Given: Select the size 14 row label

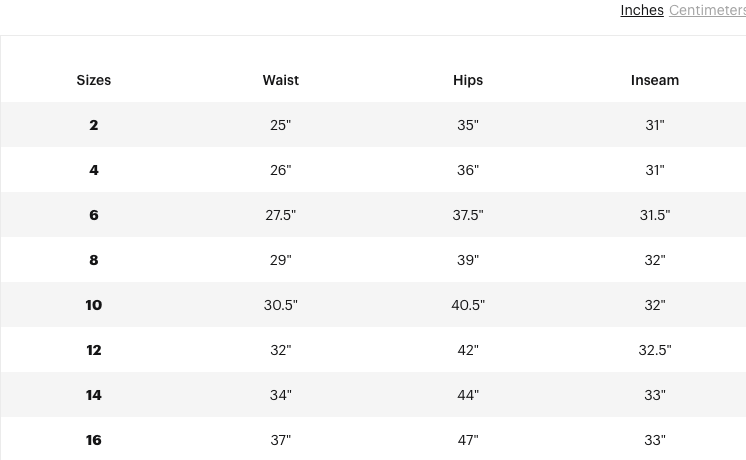Looking at the screenshot, I should coord(94,395).
